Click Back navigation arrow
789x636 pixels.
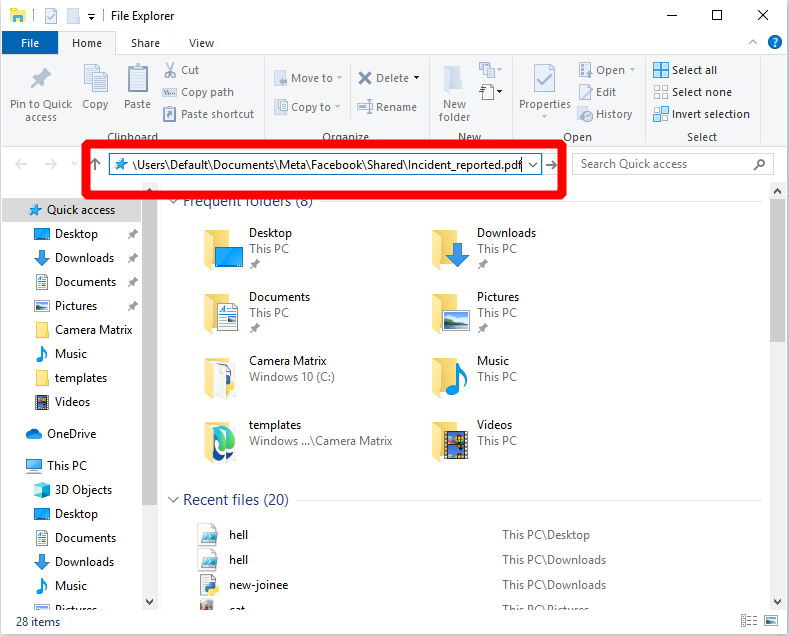[21, 164]
